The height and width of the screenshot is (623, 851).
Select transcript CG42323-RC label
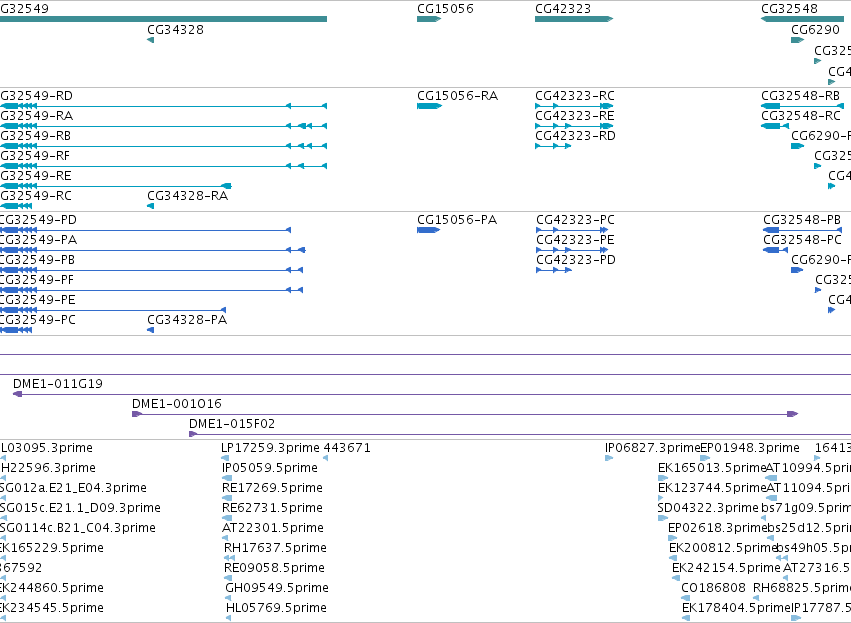(575, 96)
